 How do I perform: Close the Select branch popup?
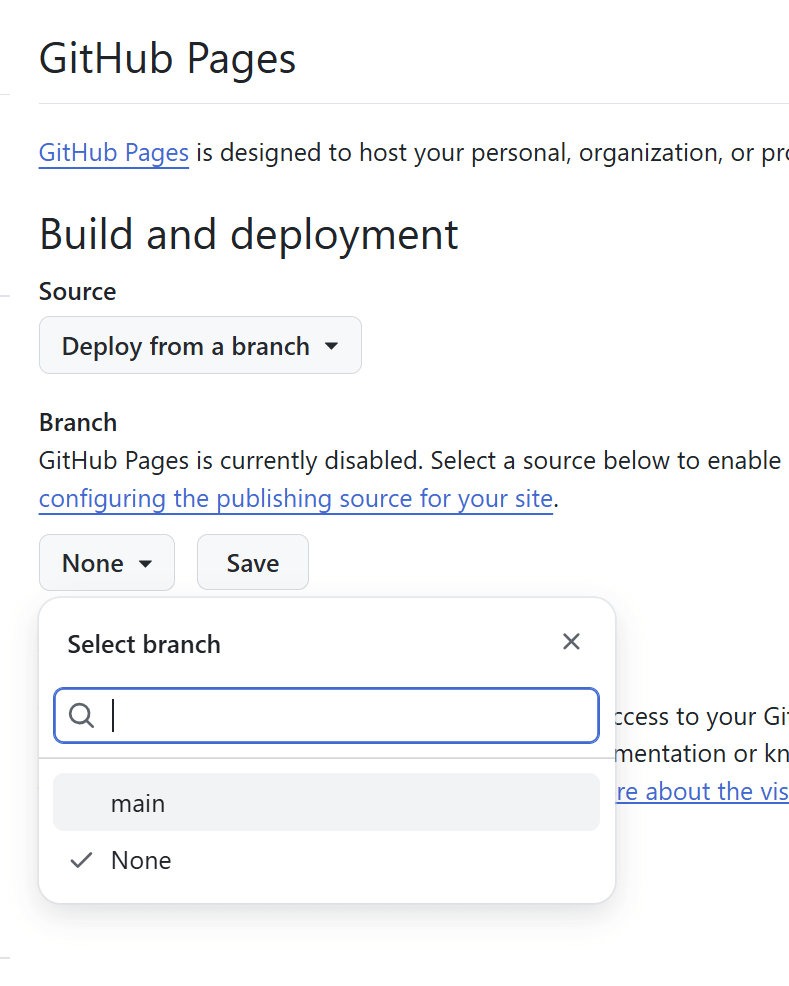click(571, 642)
